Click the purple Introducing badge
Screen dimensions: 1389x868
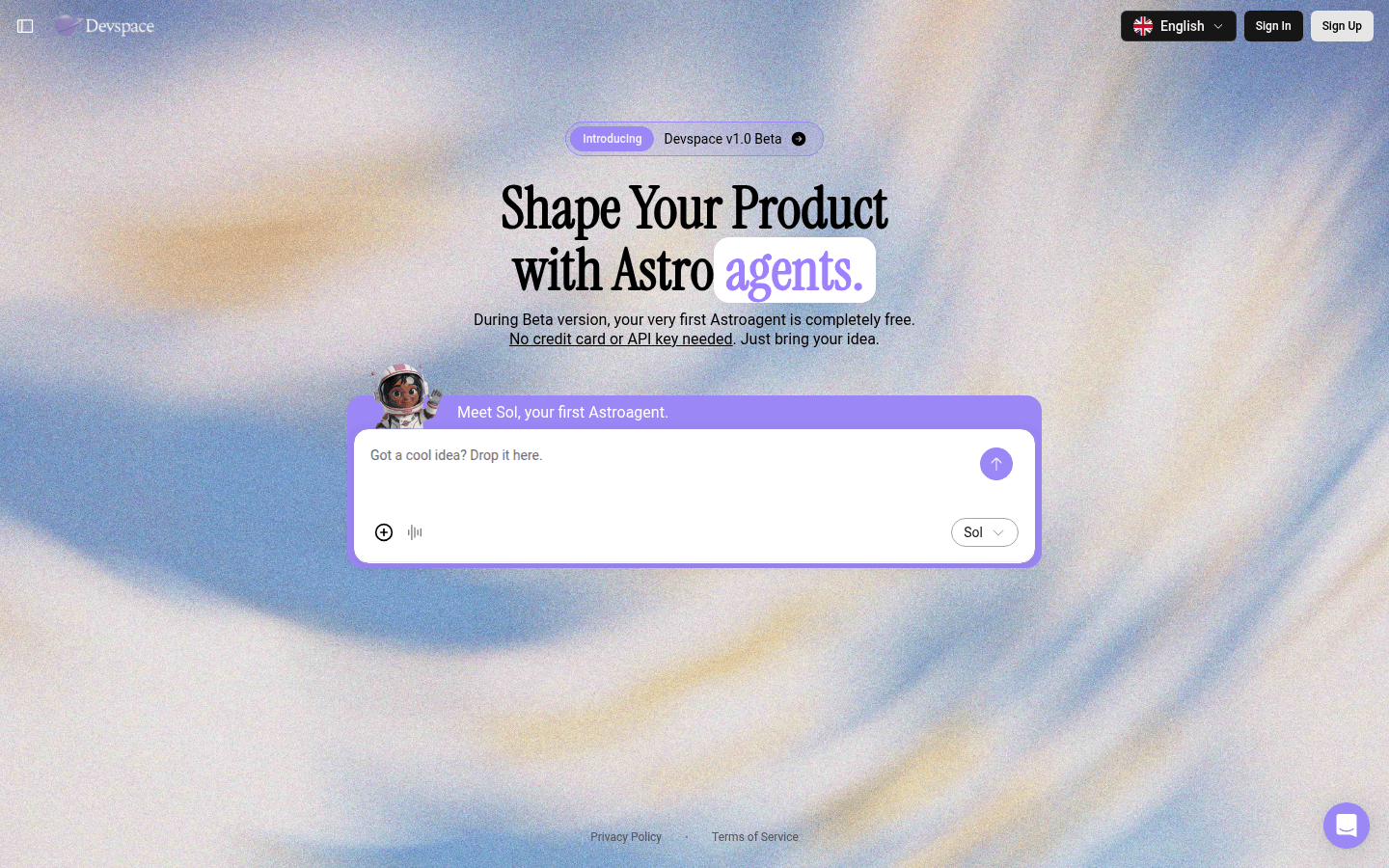click(x=612, y=139)
